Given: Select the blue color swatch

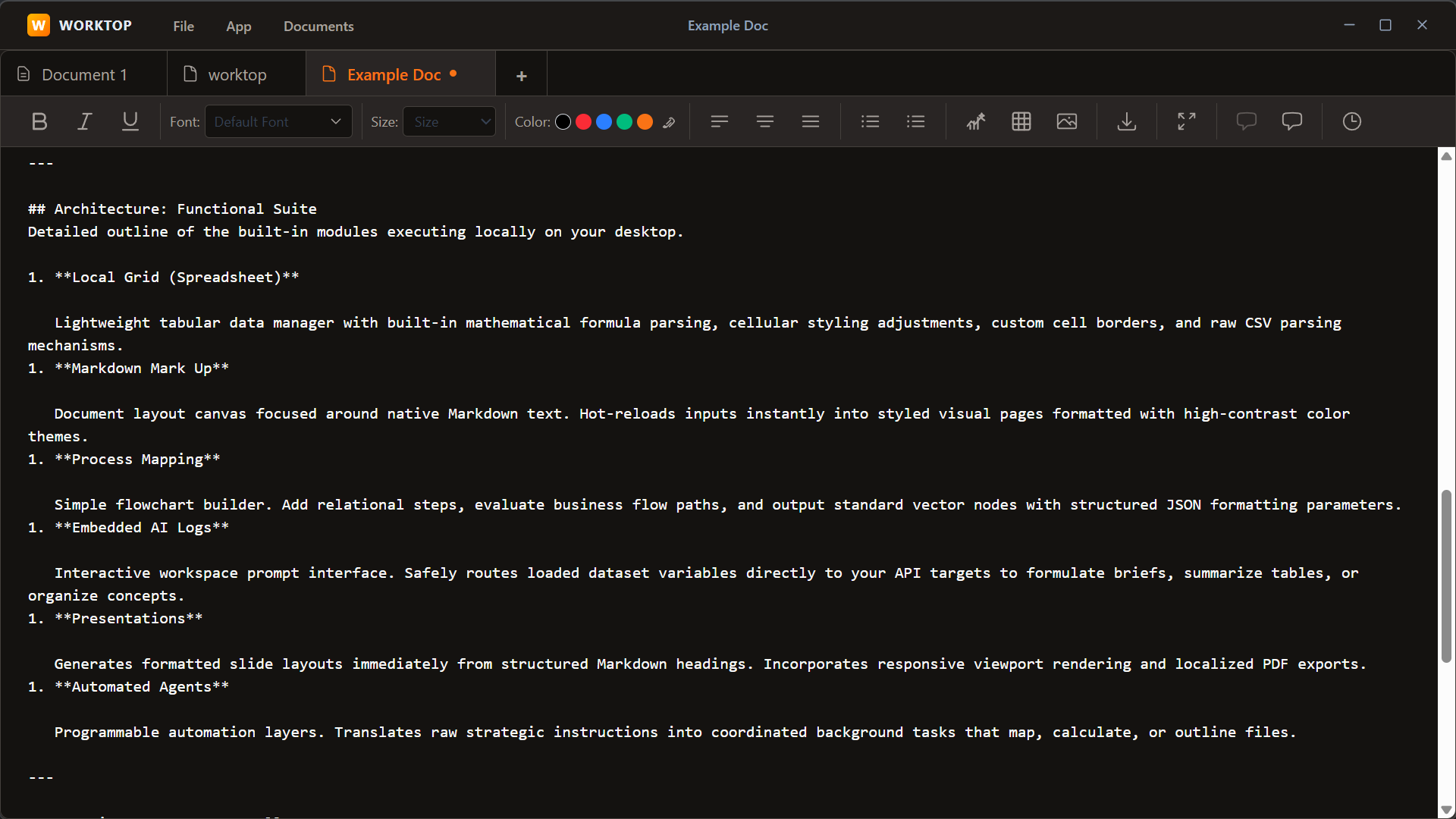Looking at the screenshot, I should point(604,122).
